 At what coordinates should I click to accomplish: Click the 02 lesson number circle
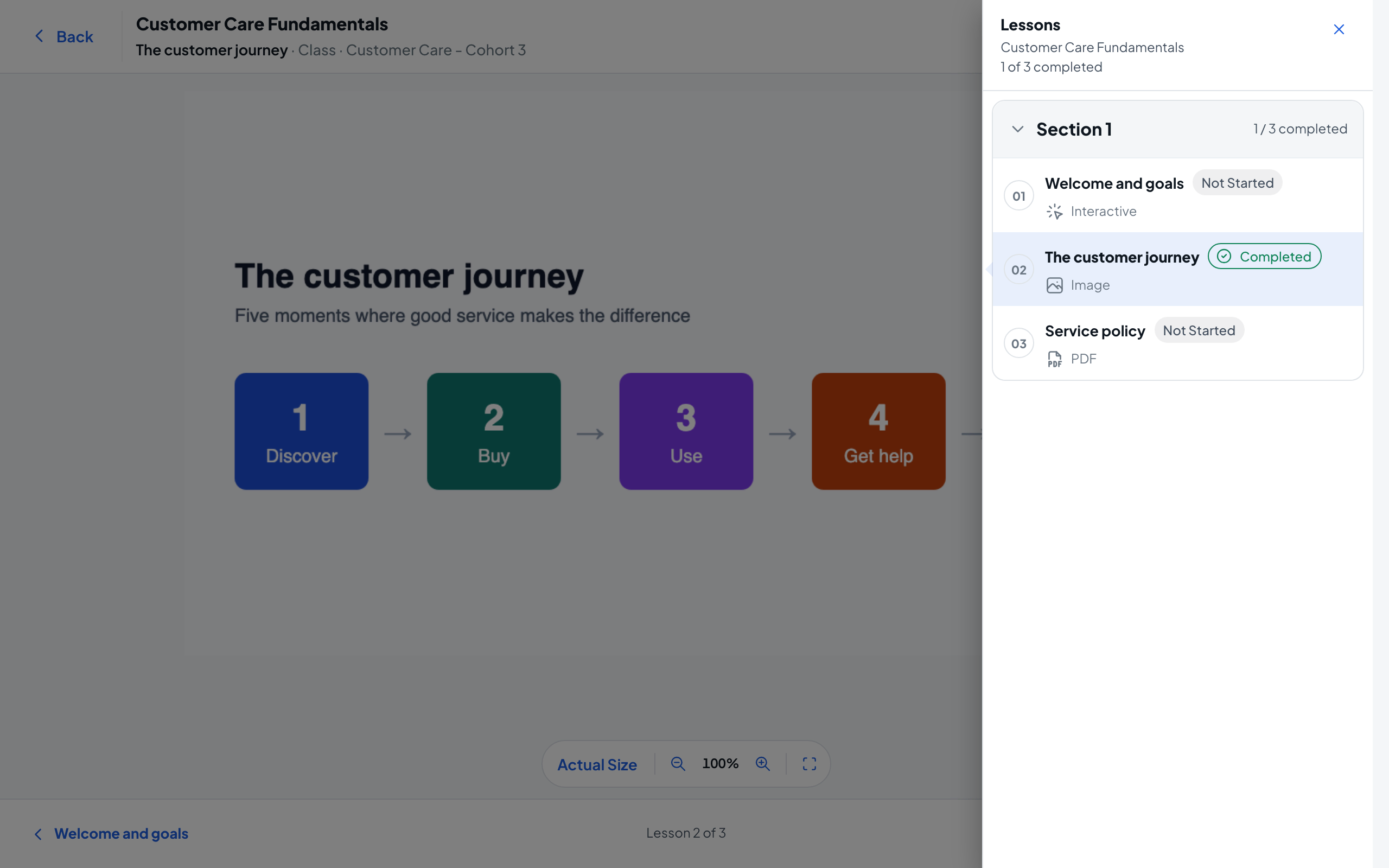point(1019,270)
